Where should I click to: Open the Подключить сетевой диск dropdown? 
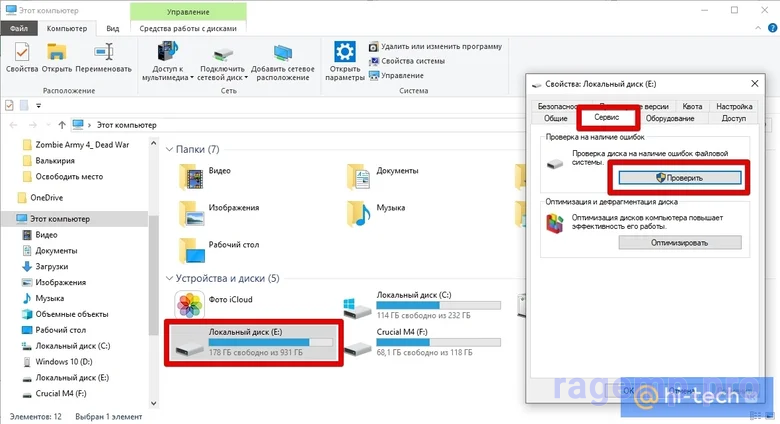pos(222,76)
